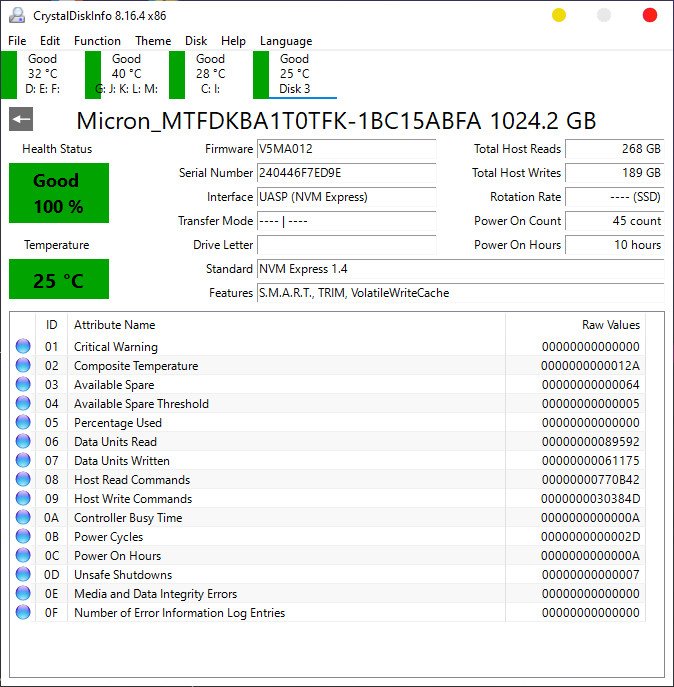Select the Disk 3 tab

(294, 74)
